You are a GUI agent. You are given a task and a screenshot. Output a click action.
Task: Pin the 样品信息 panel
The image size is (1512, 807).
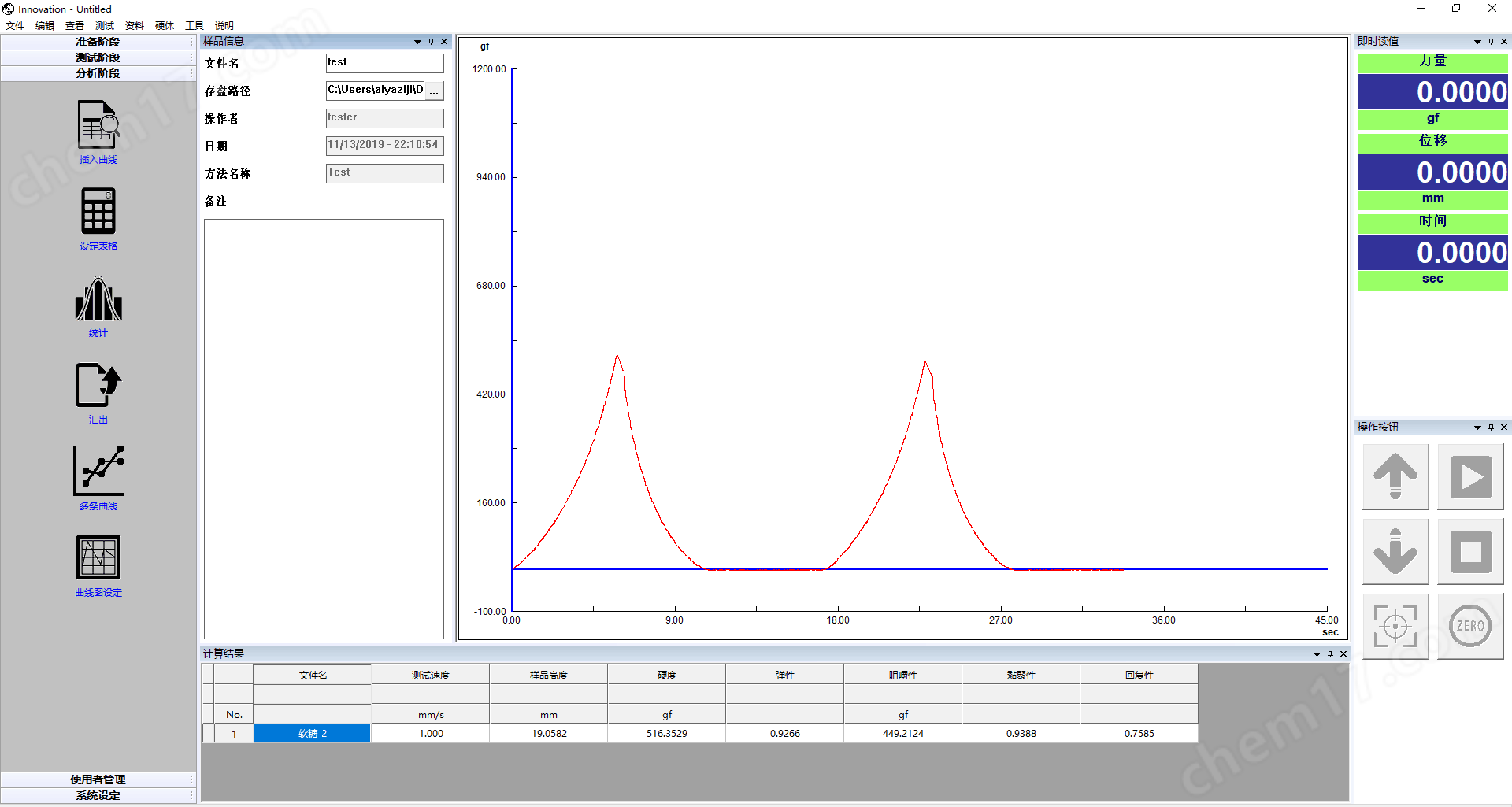[x=431, y=42]
